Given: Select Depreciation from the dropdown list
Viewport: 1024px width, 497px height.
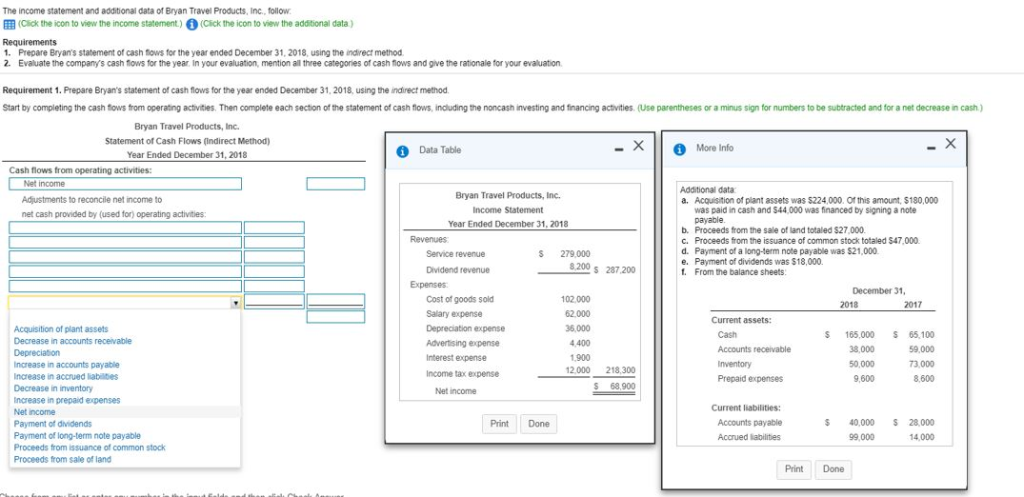Looking at the screenshot, I should tap(37, 353).
